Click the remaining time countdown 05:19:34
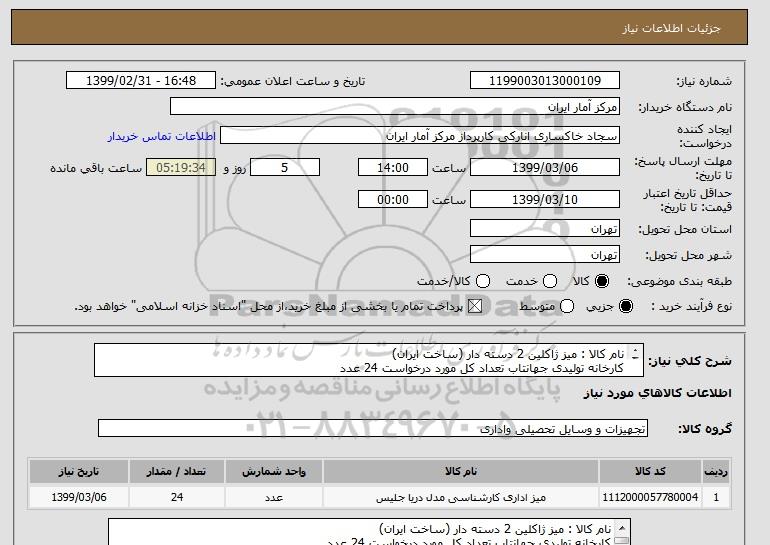This screenshot has height=545, width=770. pyautogui.click(x=181, y=167)
